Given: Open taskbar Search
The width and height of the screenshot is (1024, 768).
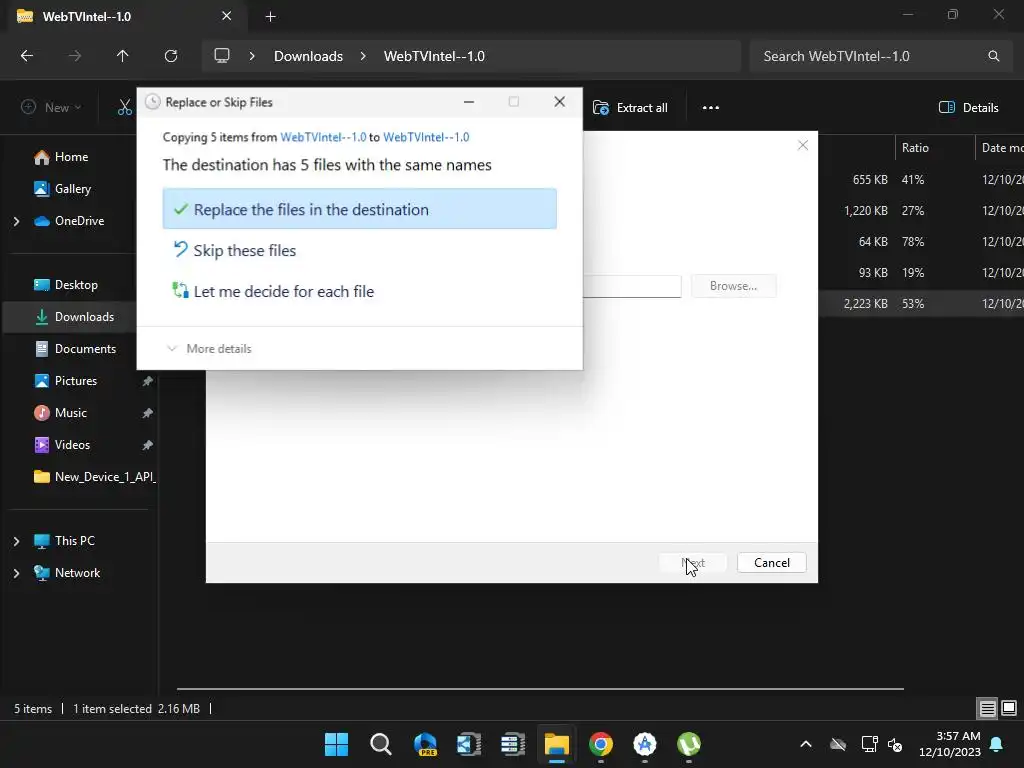Looking at the screenshot, I should [x=381, y=744].
